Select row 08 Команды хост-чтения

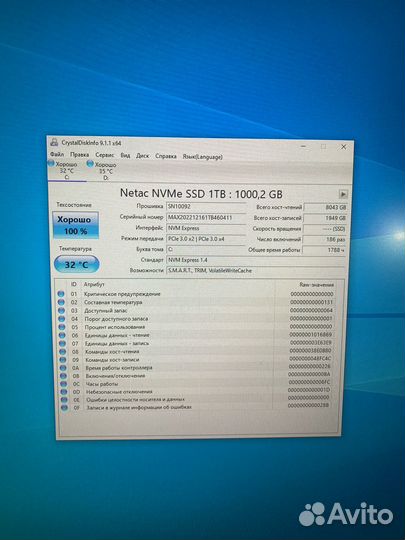click(x=196, y=352)
